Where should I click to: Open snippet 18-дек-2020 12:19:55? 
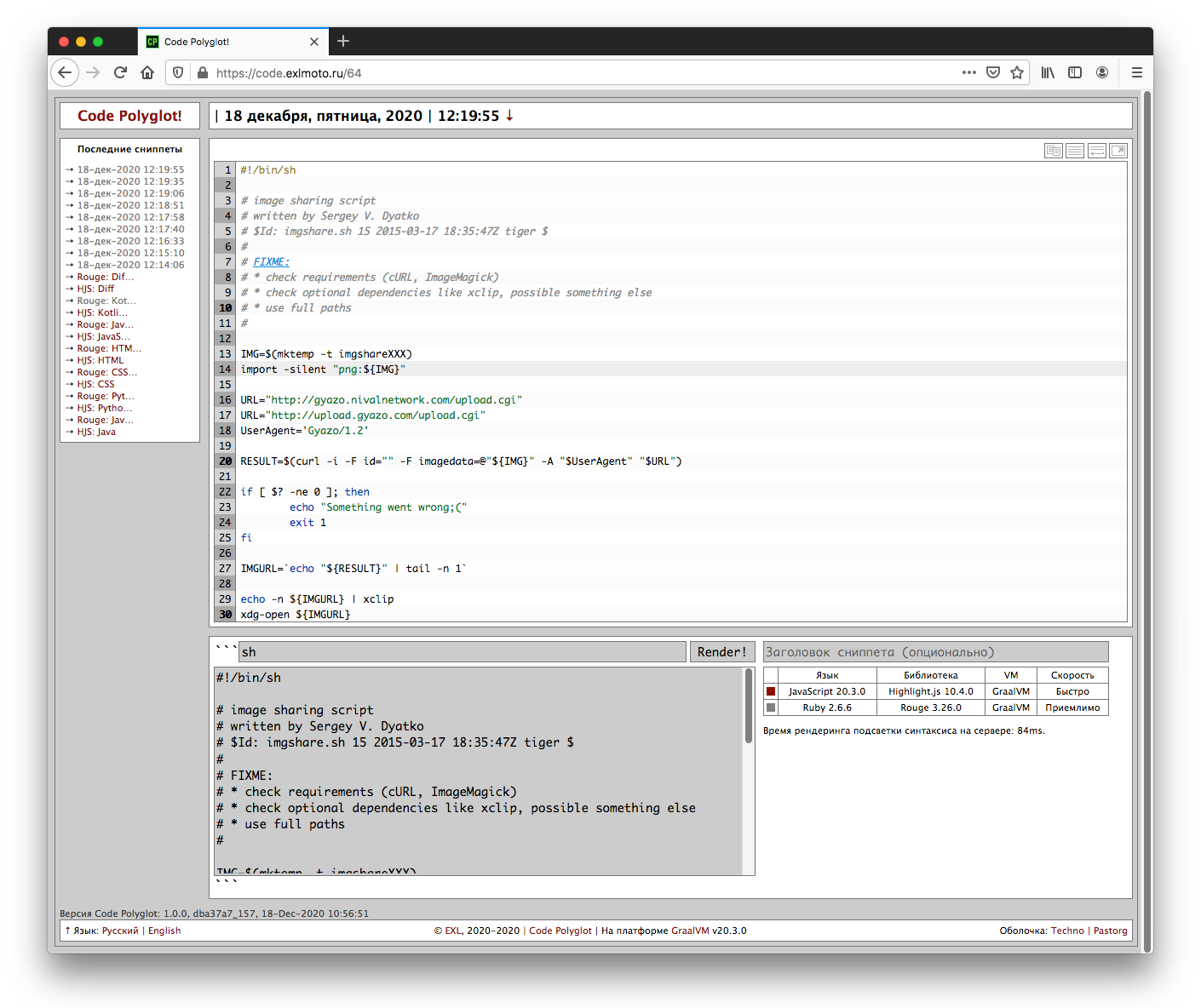130,169
